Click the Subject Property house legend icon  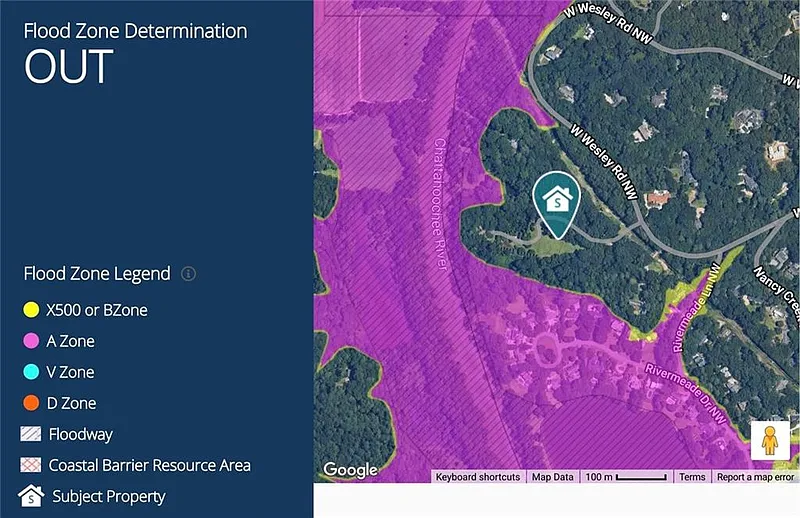(33, 496)
